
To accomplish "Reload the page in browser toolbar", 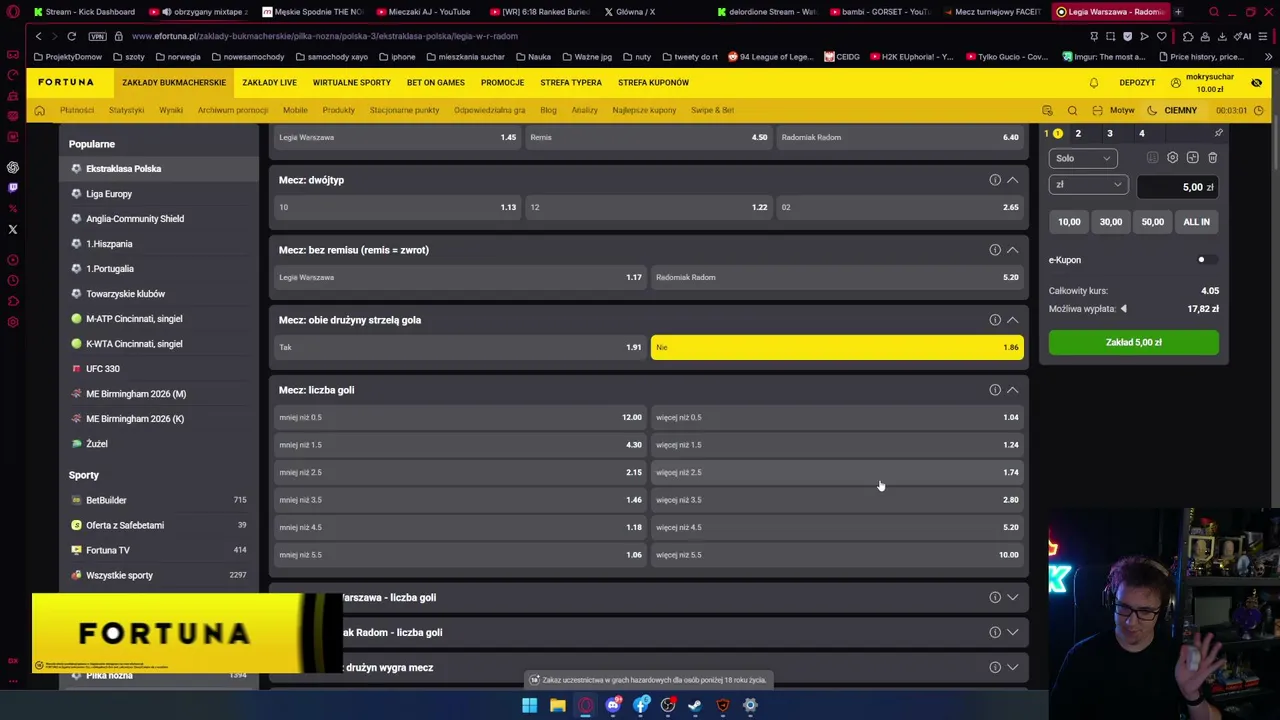I will click(x=71, y=36).
